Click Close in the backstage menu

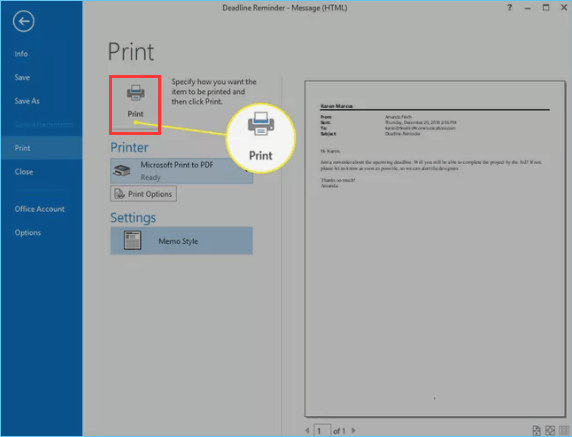click(x=24, y=171)
